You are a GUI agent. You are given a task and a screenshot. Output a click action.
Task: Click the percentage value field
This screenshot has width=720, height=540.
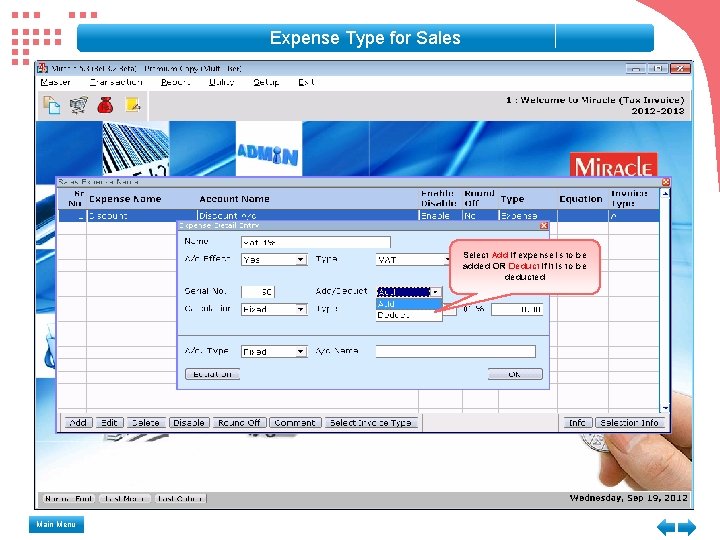tap(517, 309)
